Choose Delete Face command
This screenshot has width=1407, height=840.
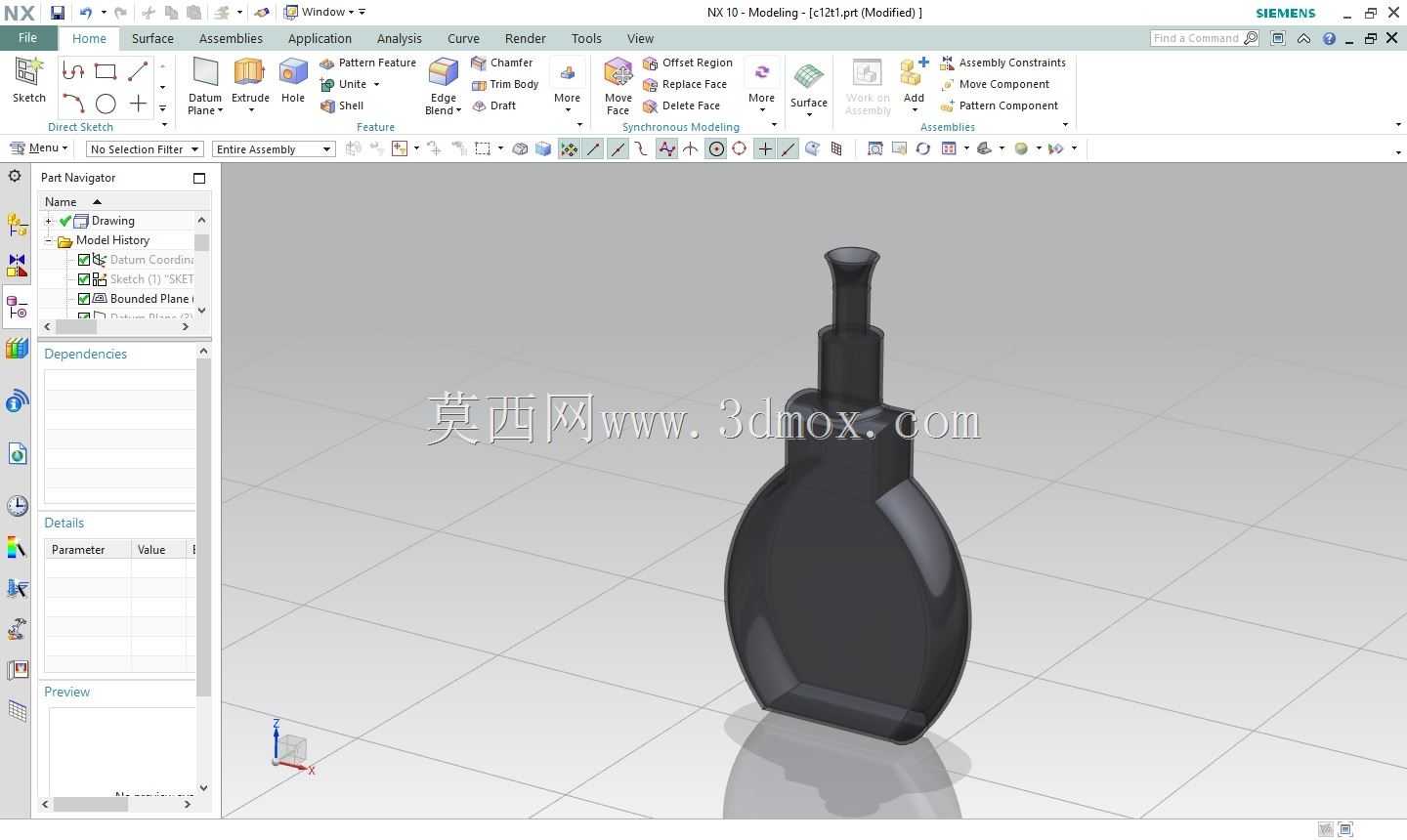681,105
